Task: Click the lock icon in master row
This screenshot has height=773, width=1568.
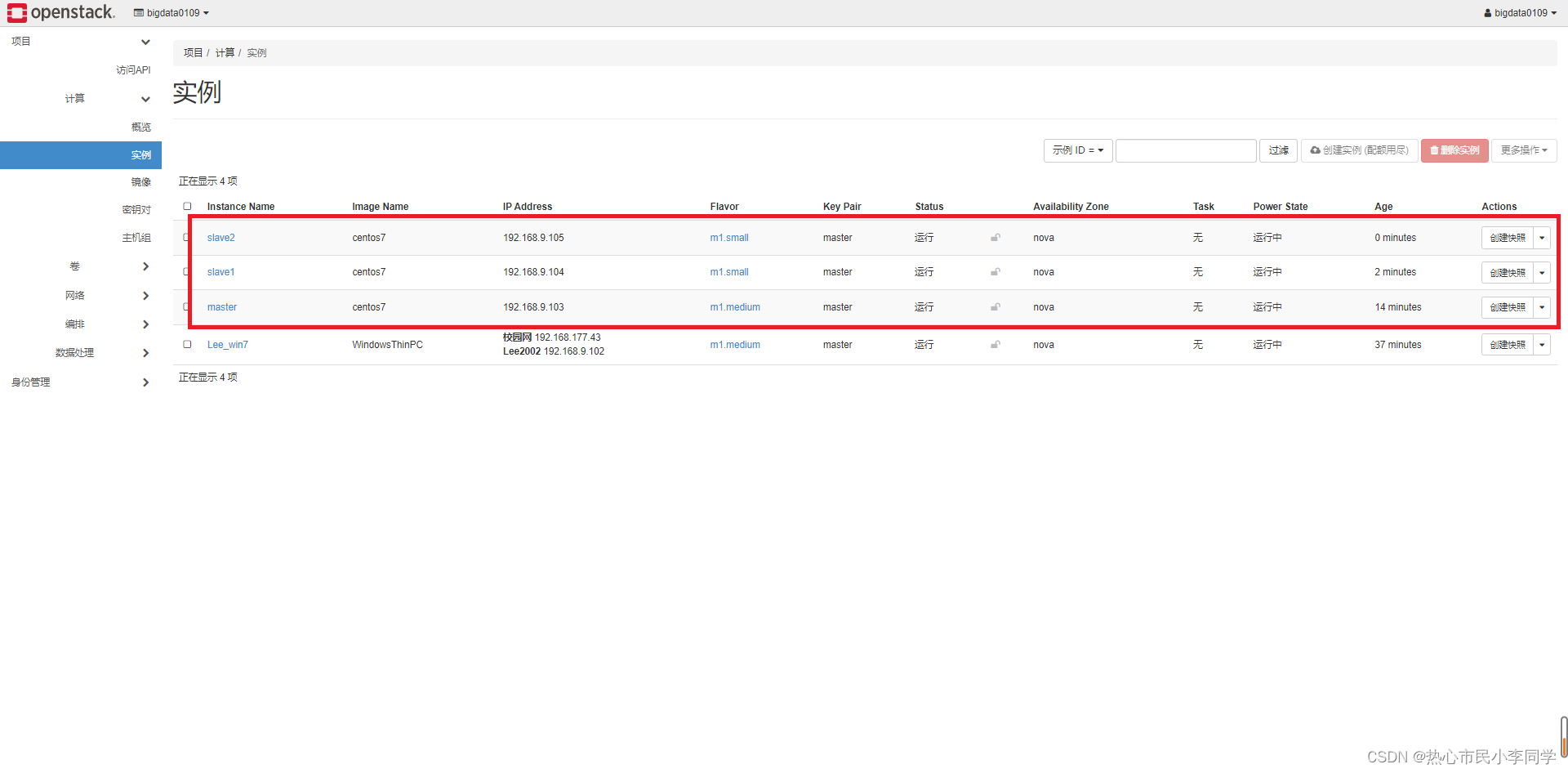Action: pyautogui.click(x=996, y=307)
